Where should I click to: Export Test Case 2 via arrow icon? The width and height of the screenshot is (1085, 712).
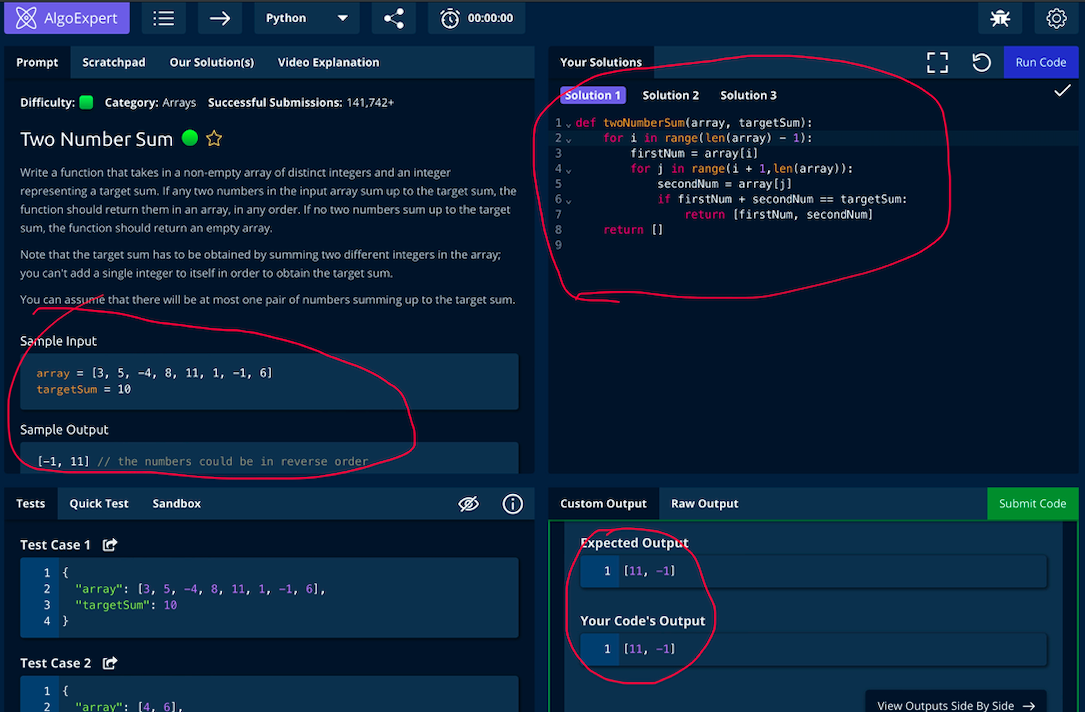point(109,663)
